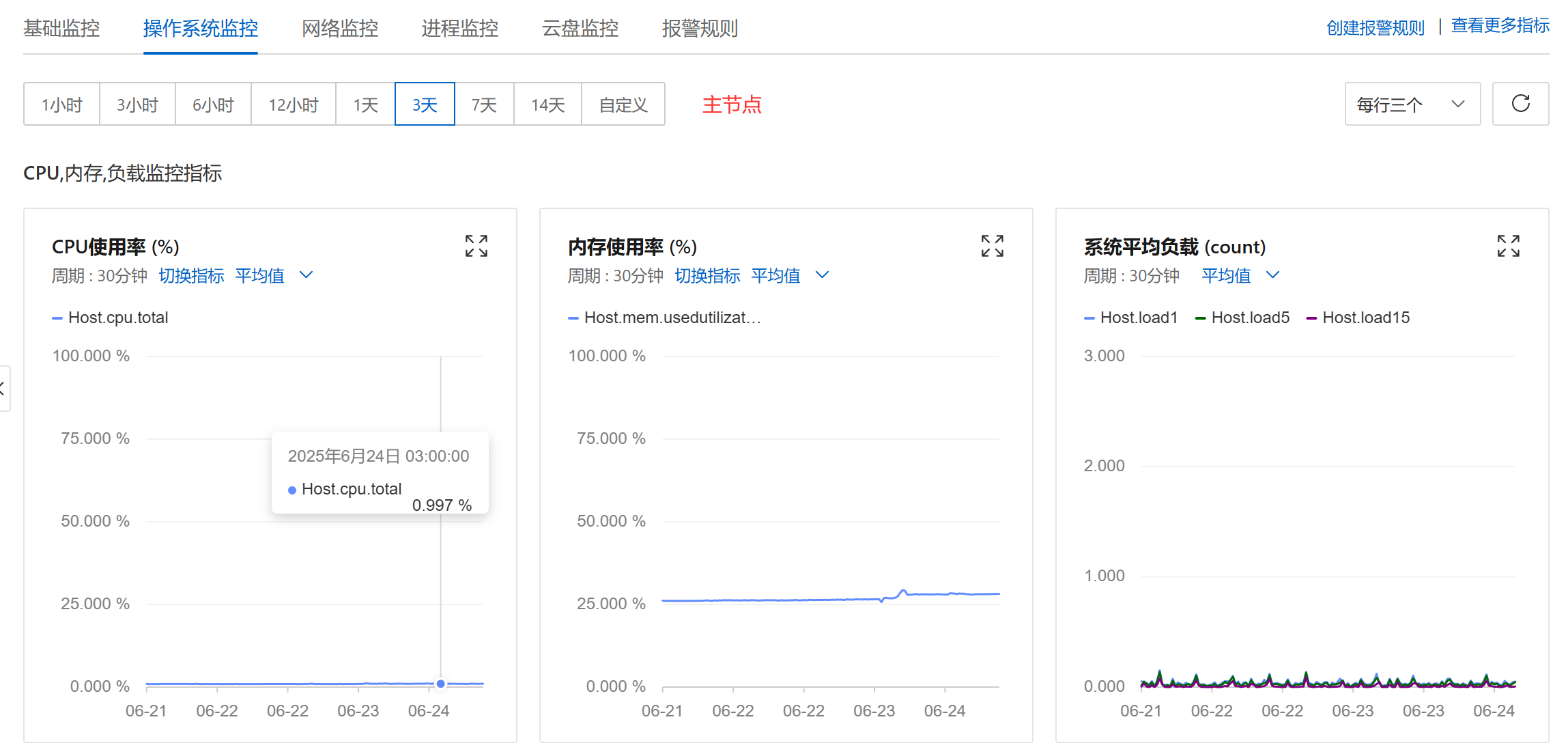Toggle Host.load15 legend series

(1358, 318)
